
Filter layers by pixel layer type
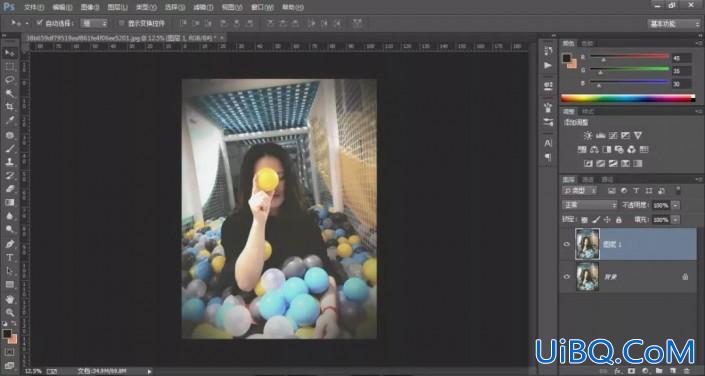click(x=612, y=191)
